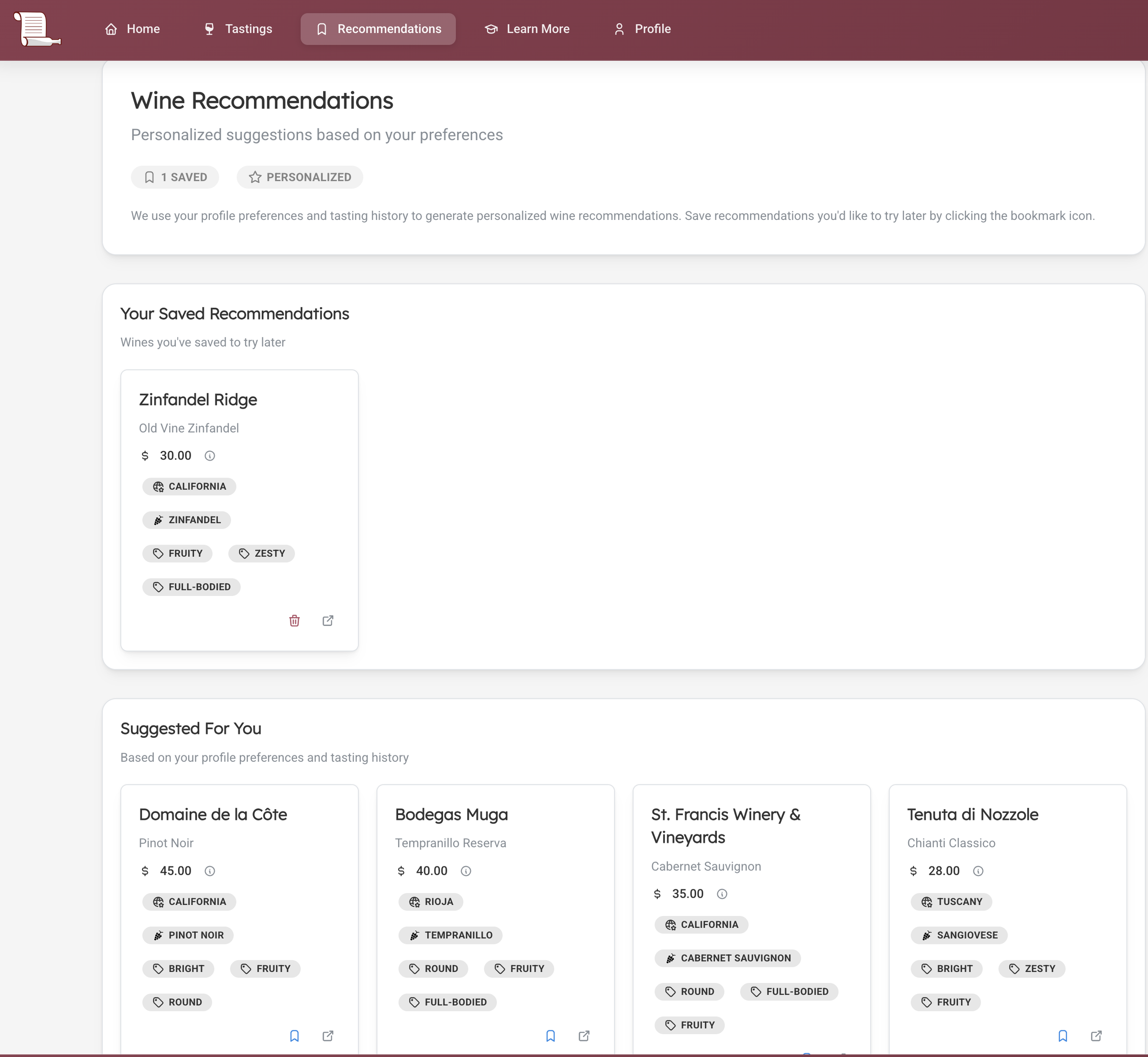Show price info for St. Francis Winery
1148x1057 pixels.
(x=722, y=894)
